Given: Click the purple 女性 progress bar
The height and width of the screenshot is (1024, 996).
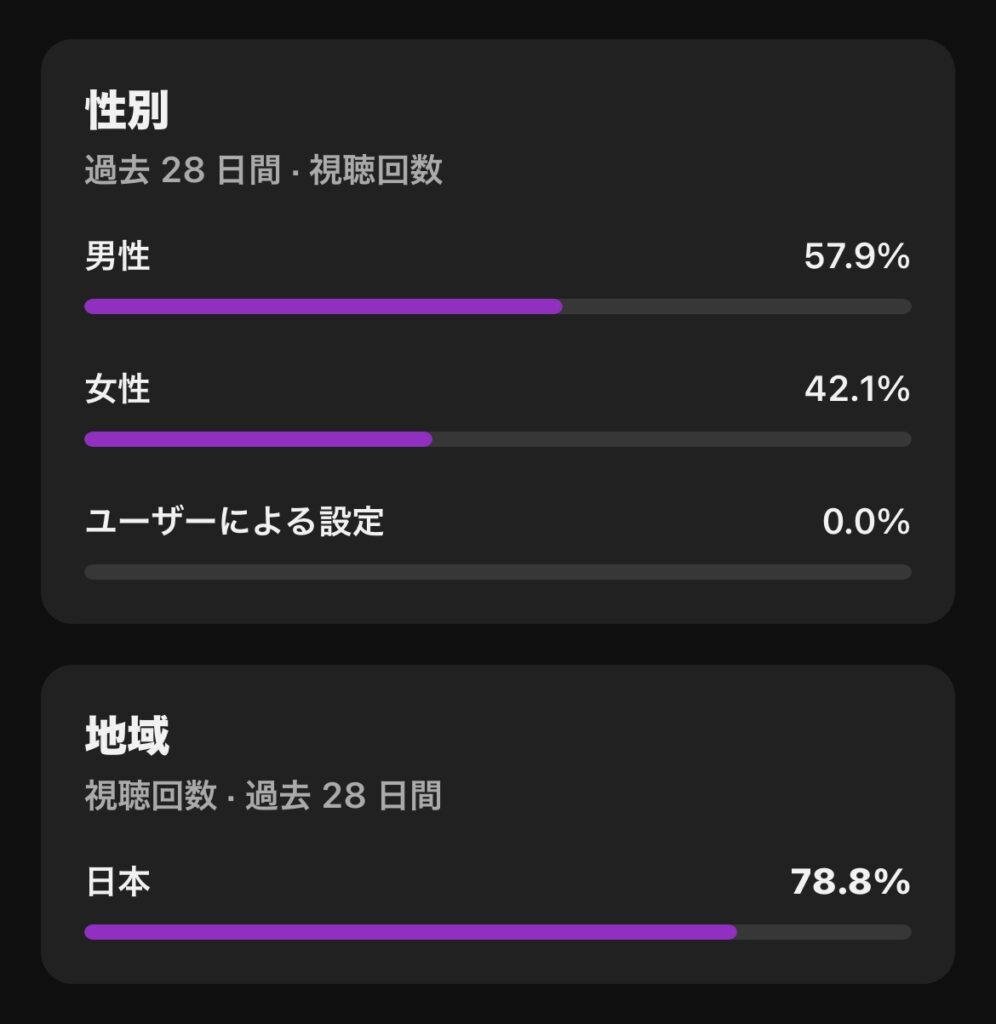Looking at the screenshot, I should (258, 439).
